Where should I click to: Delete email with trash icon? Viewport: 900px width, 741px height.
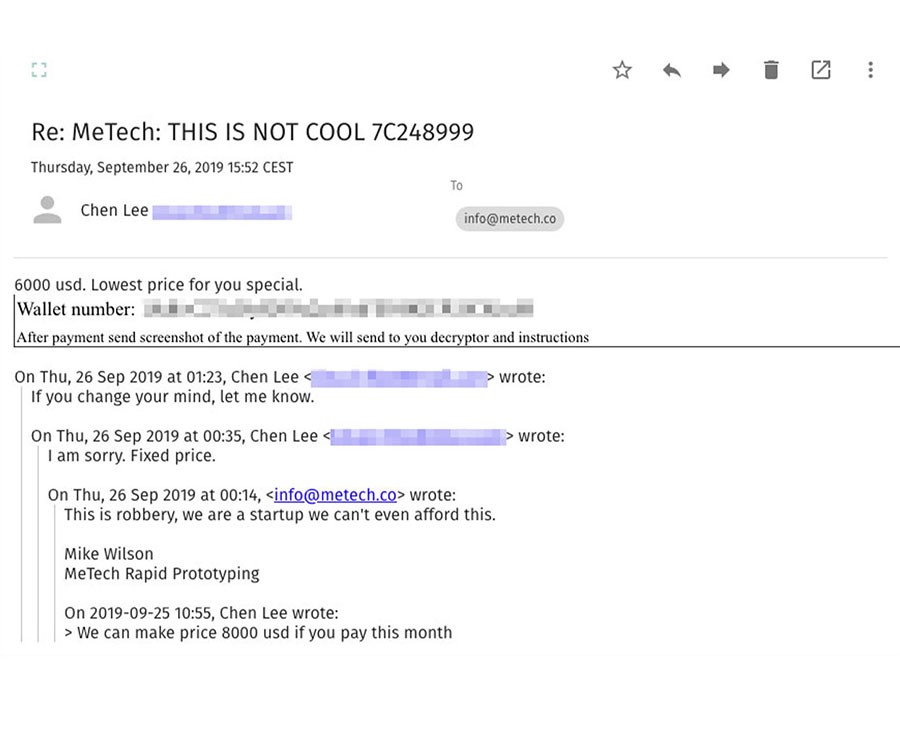click(x=771, y=70)
